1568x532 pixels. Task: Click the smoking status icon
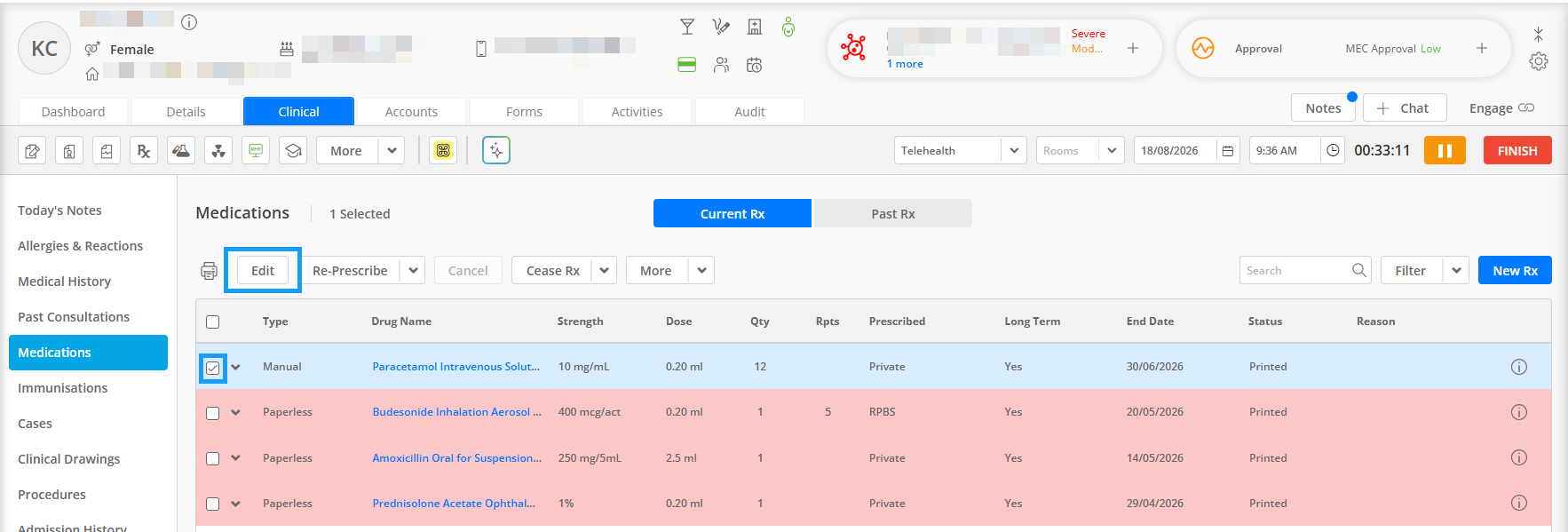point(721,27)
